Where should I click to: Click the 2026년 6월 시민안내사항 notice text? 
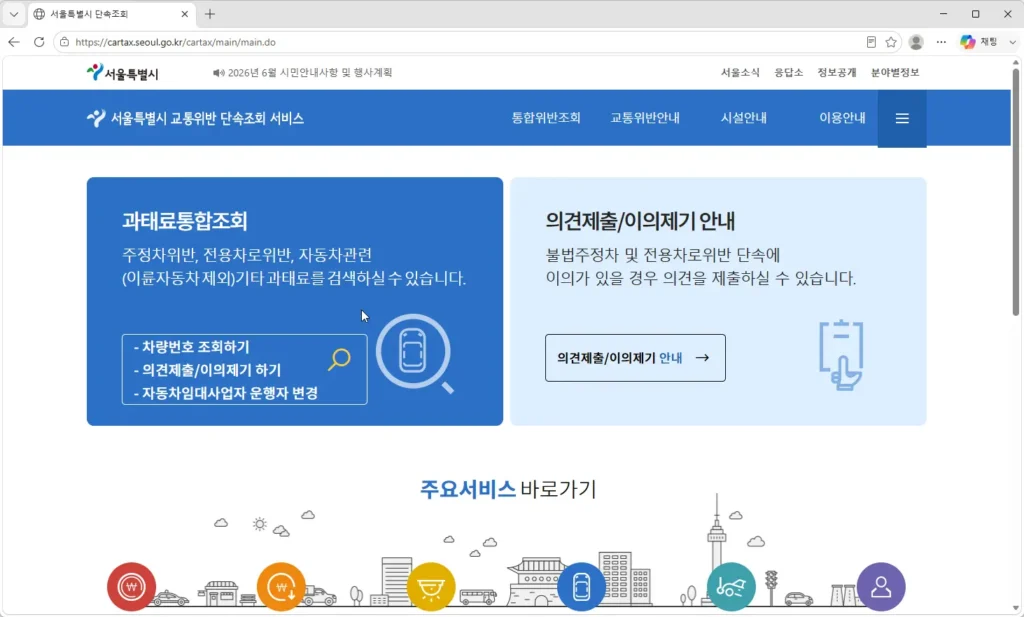(x=310, y=72)
